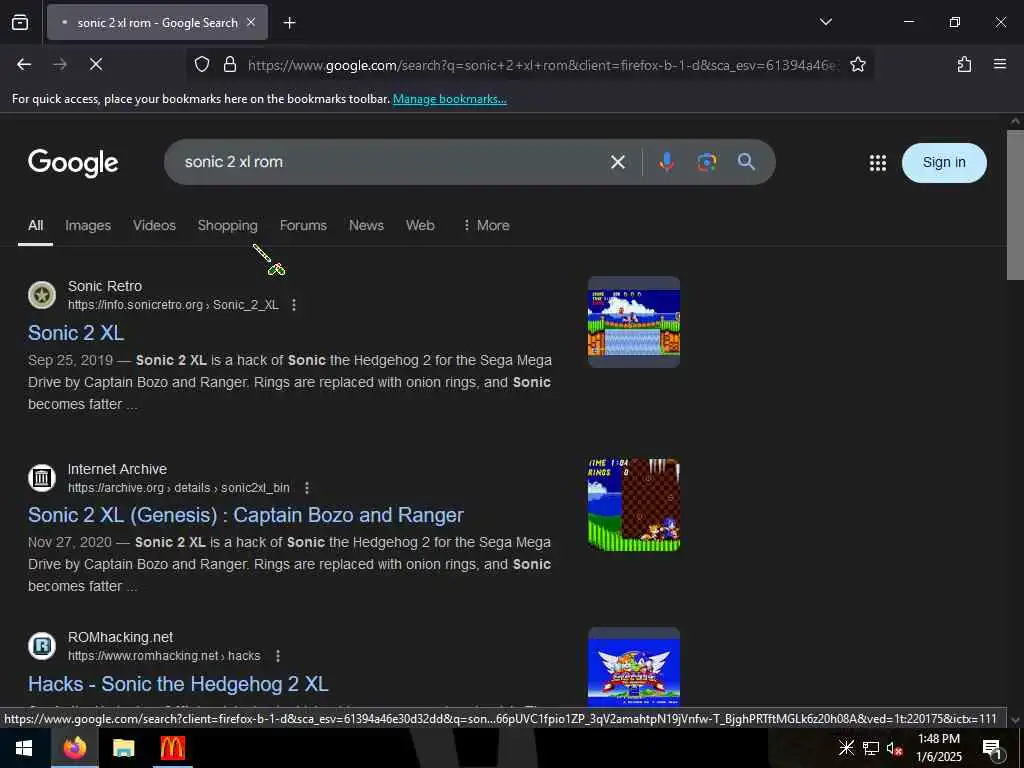Search by image with Google Lens

(x=707, y=162)
